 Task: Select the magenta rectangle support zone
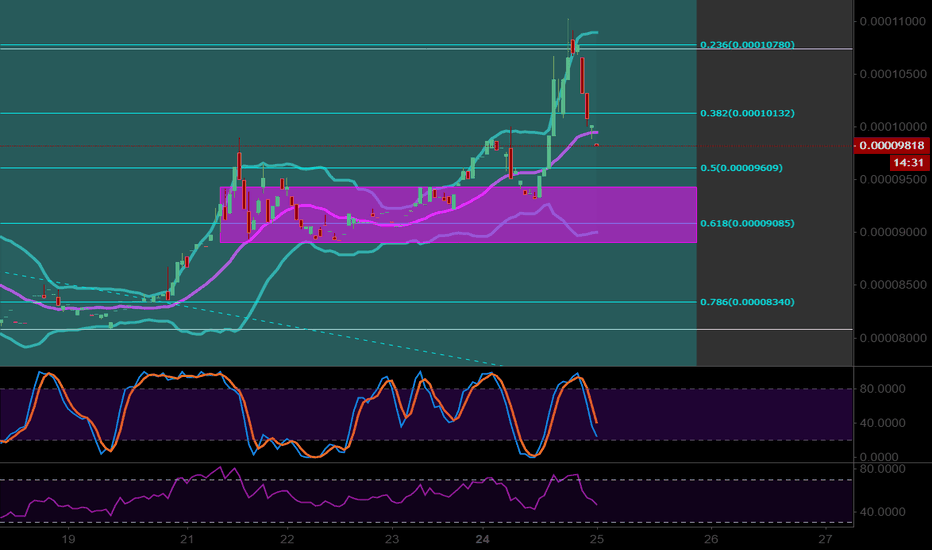click(x=458, y=215)
